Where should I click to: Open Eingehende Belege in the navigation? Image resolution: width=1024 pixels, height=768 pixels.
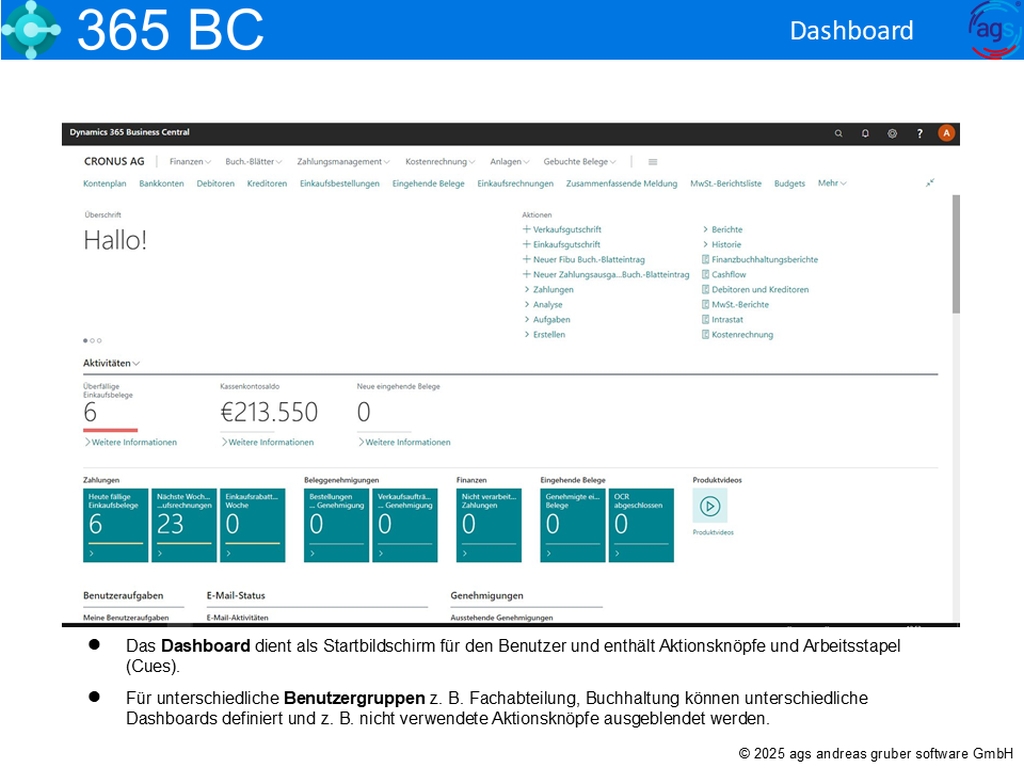[428, 184]
